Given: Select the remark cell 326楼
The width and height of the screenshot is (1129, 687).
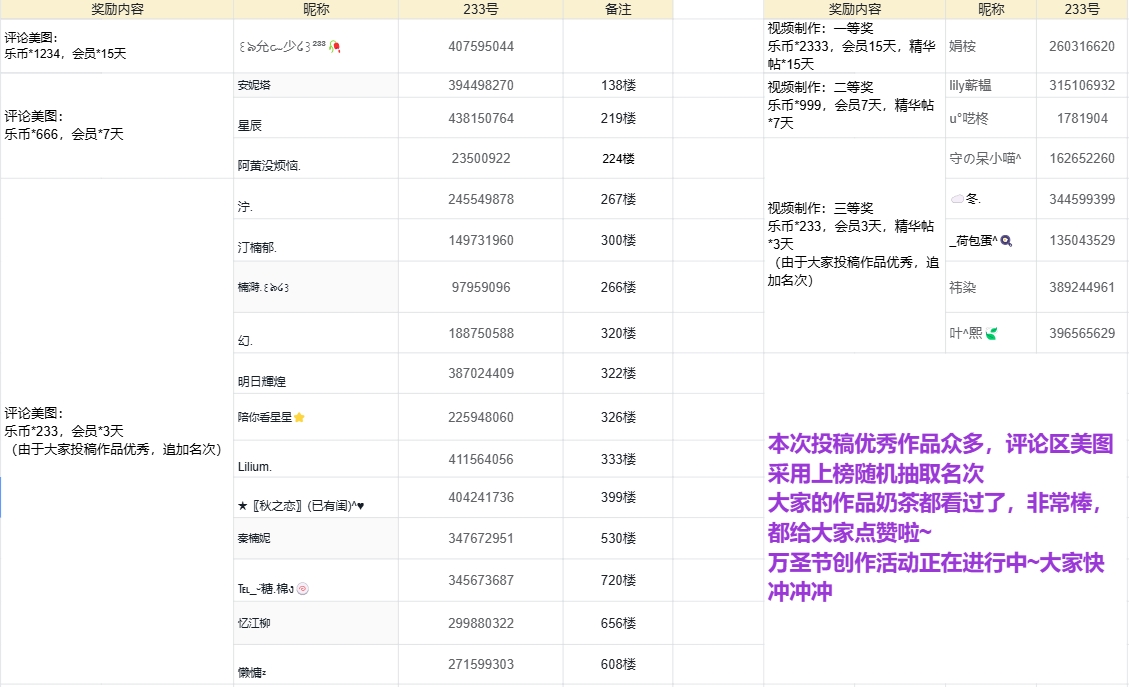Looking at the screenshot, I should click(x=618, y=417).
